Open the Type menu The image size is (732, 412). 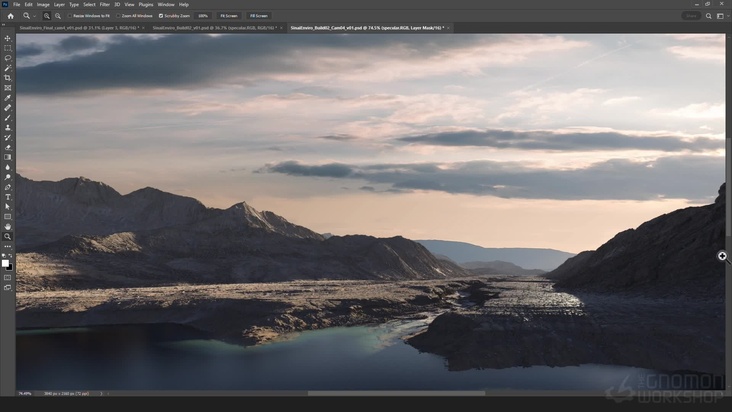(x=74, y=5)
